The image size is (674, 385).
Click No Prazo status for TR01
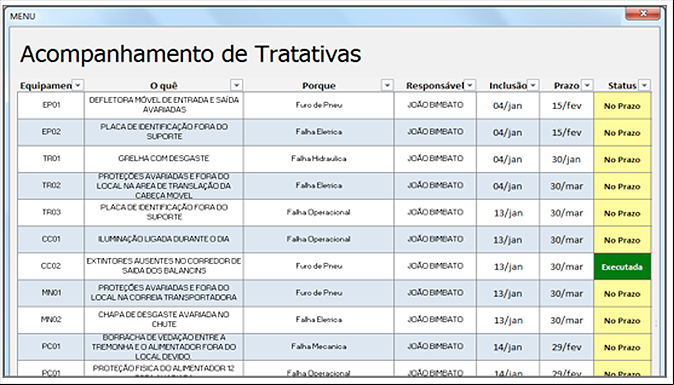(x=622, y=159)
